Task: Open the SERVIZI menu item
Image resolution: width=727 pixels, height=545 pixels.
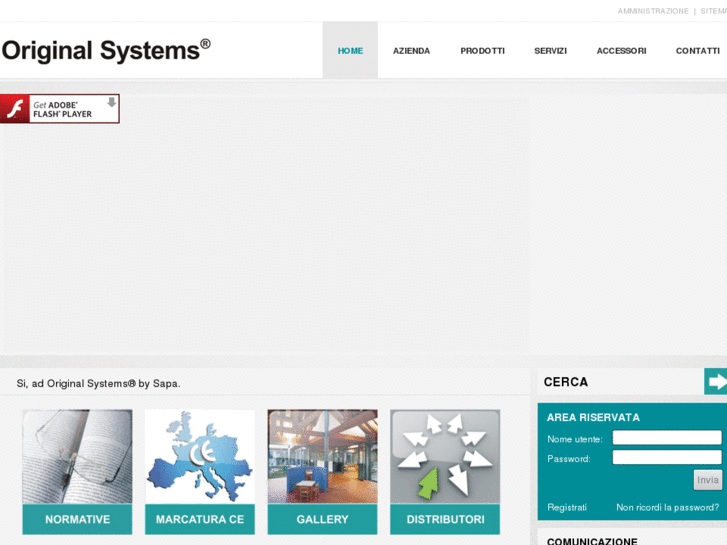Action: [x=550, y=51]
